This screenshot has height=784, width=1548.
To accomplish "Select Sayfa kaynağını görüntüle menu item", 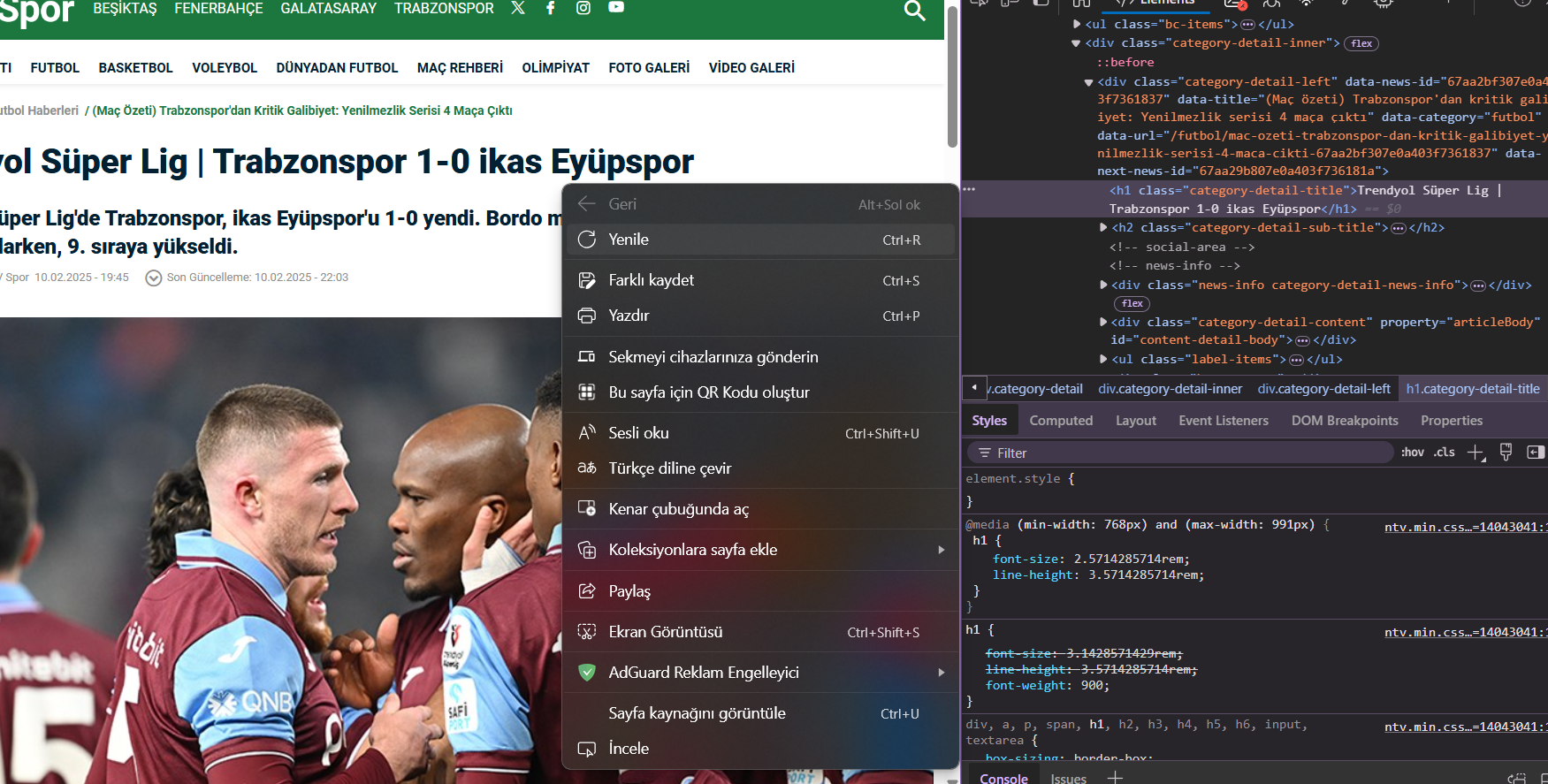I will (x=760, y=713).
